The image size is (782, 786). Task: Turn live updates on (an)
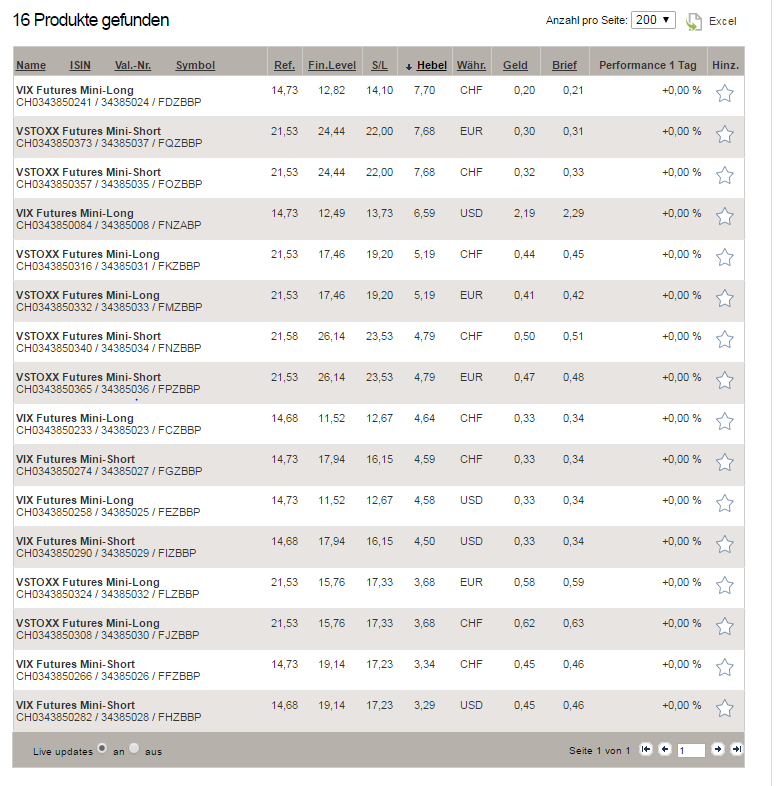102,748
